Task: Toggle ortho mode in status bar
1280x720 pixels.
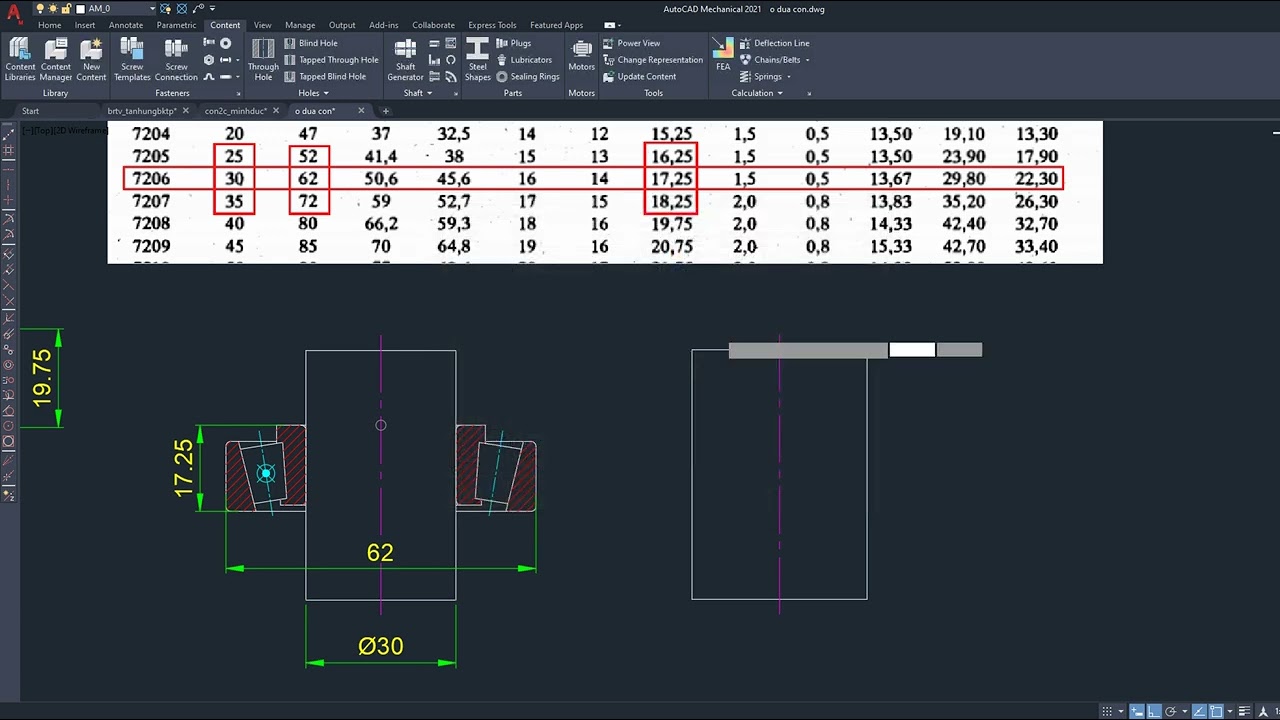Action: point(1154,711)
